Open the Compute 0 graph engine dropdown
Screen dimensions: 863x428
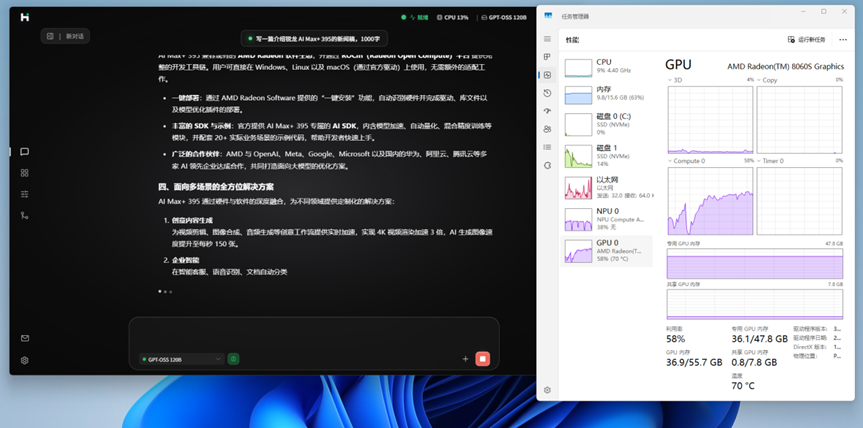686,161
